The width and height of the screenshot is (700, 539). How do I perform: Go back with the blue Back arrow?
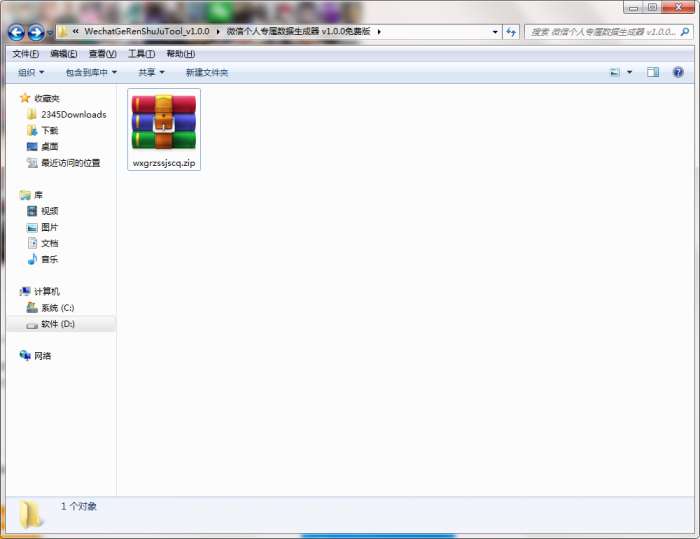click(17, 32)
